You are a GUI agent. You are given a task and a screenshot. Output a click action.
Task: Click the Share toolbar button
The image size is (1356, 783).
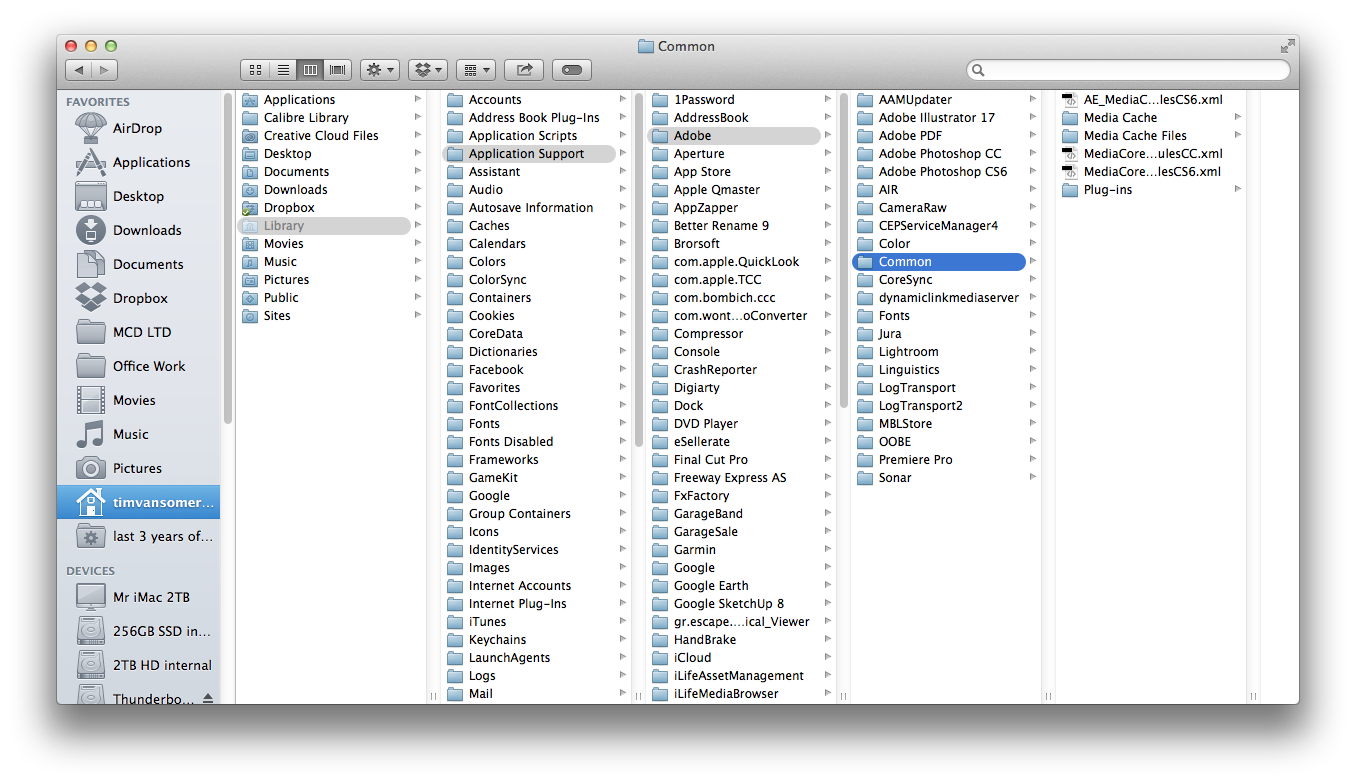point(524,70)
